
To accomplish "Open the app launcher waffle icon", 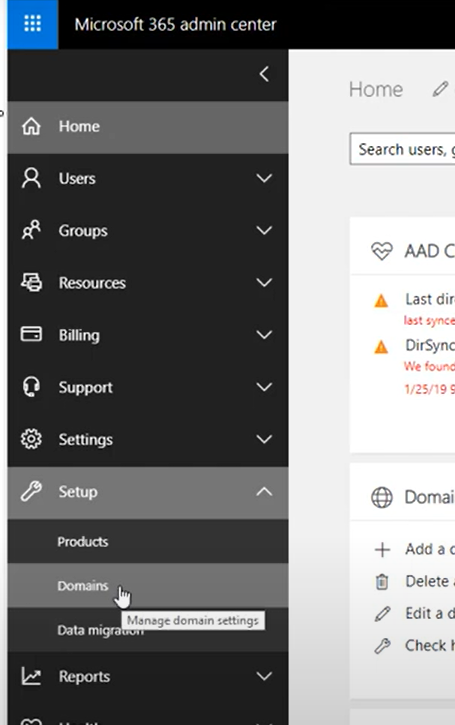I will pos(32,24).
